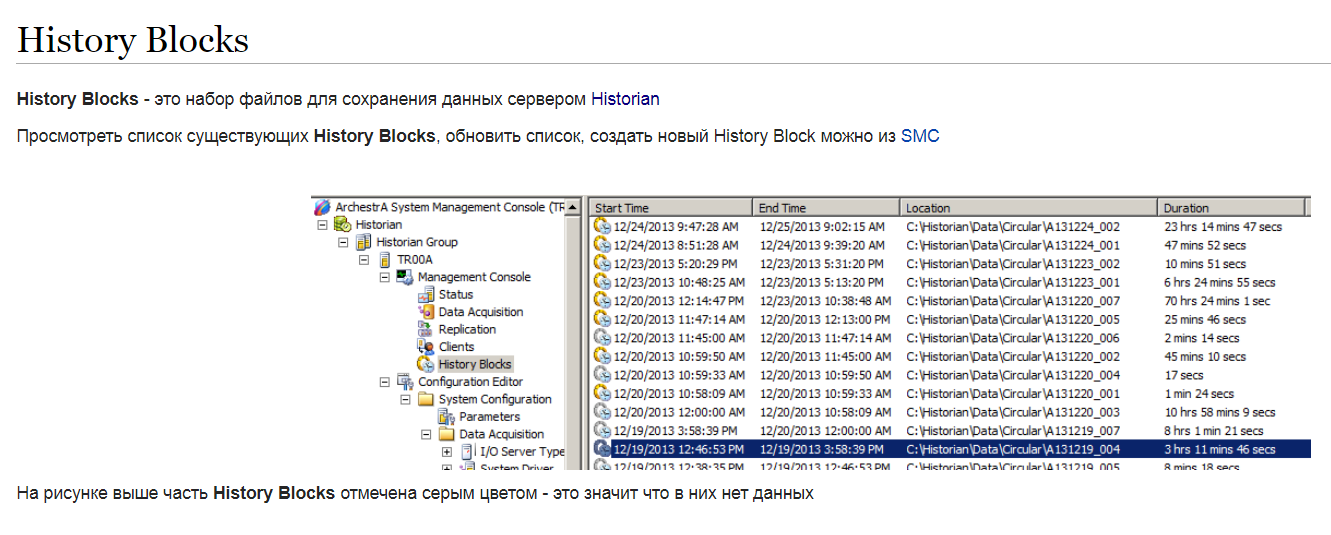Click the tree panel scroll up arrow

click(x=573, y=208)
